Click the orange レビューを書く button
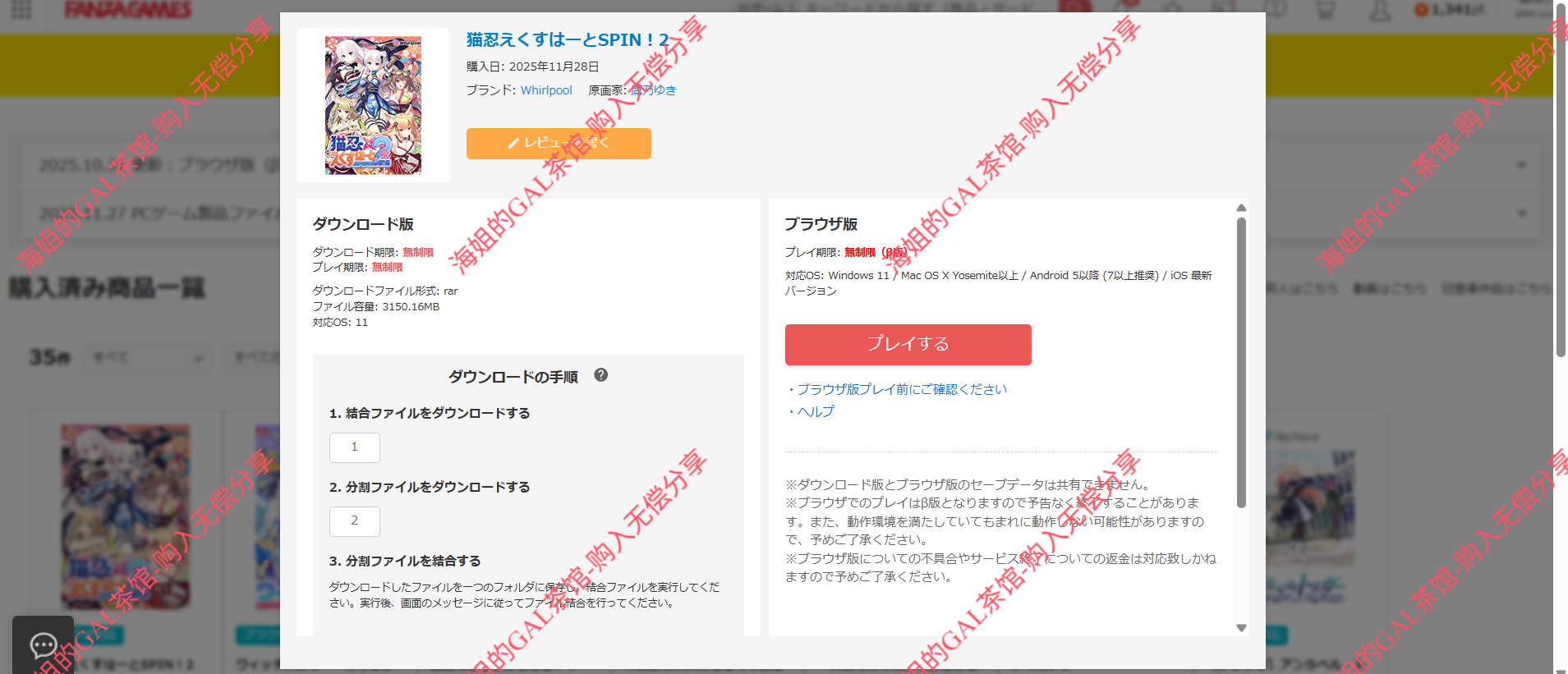 point(559,144)
